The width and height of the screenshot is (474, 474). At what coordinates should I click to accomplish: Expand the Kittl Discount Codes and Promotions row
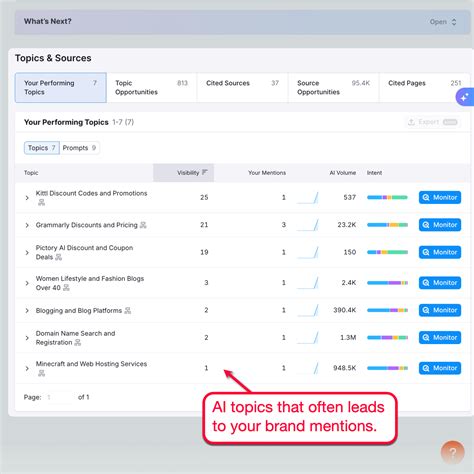point(27,198)
